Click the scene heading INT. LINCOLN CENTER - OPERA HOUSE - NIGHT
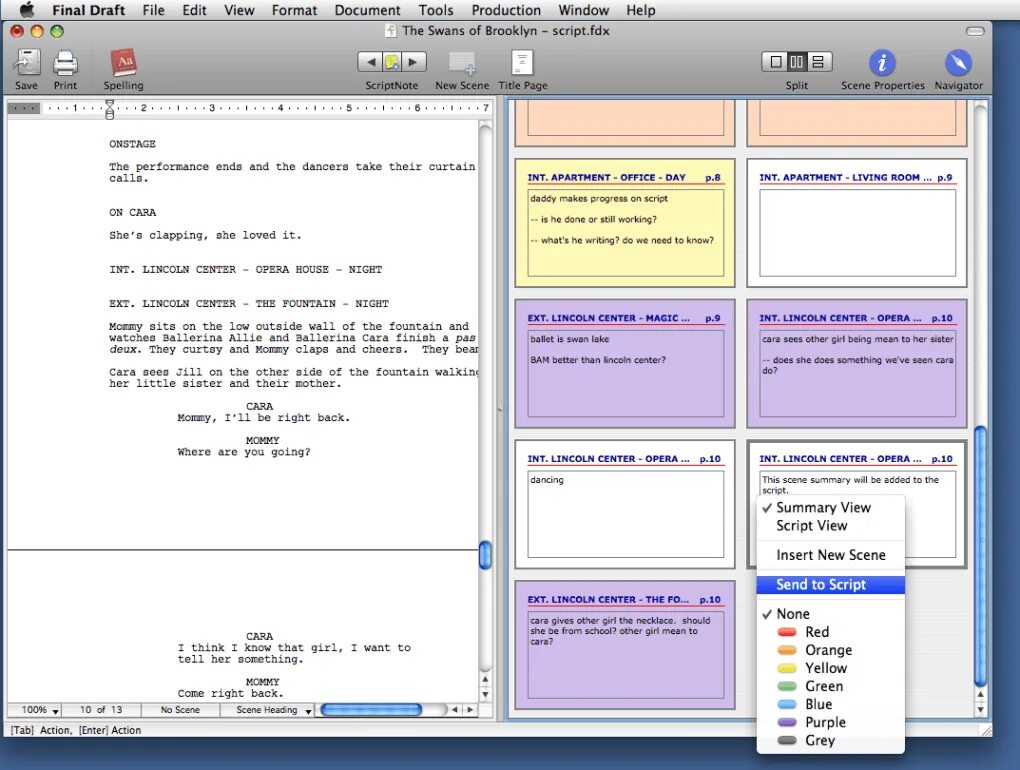This screenshot has height=770, width=1020. point(245,269)
